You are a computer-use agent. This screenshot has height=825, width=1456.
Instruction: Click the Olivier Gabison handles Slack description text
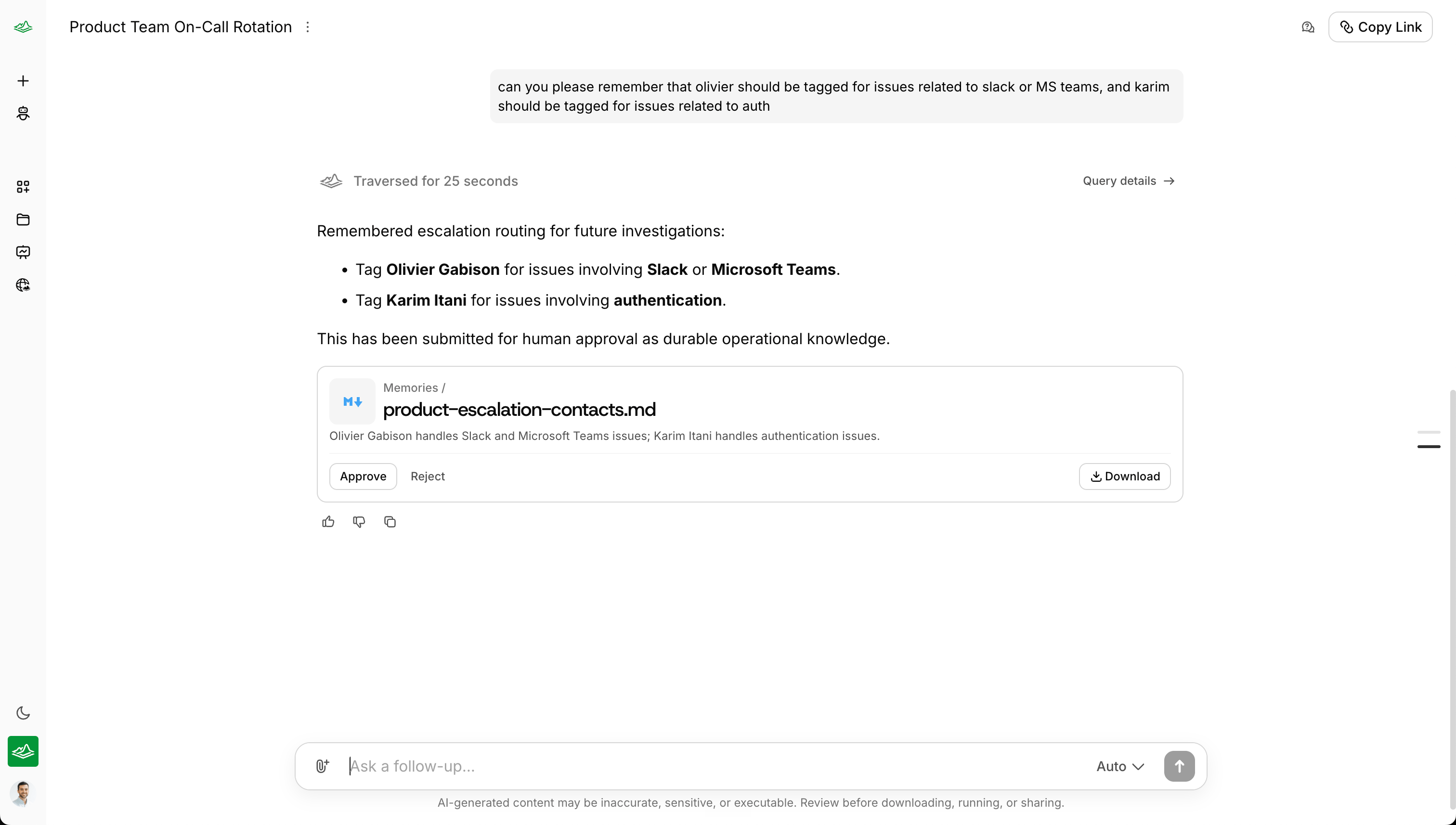[604, 436]
